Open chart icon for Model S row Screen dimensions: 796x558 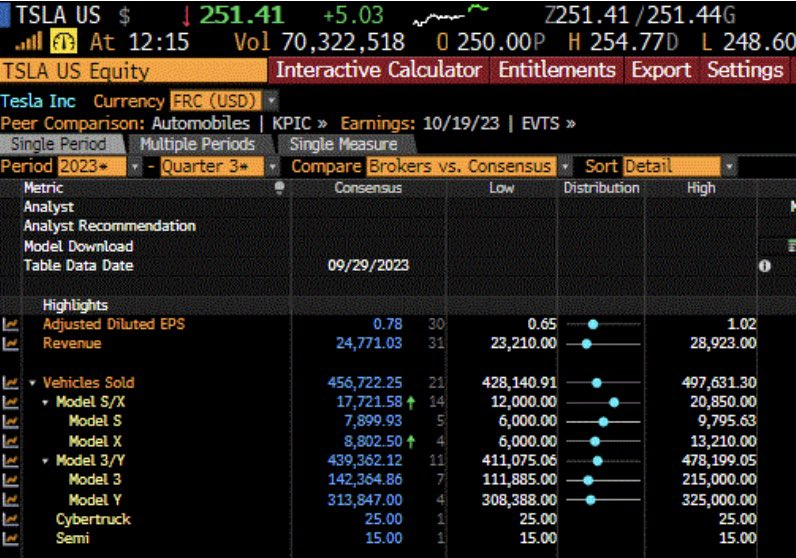(10, 421)
